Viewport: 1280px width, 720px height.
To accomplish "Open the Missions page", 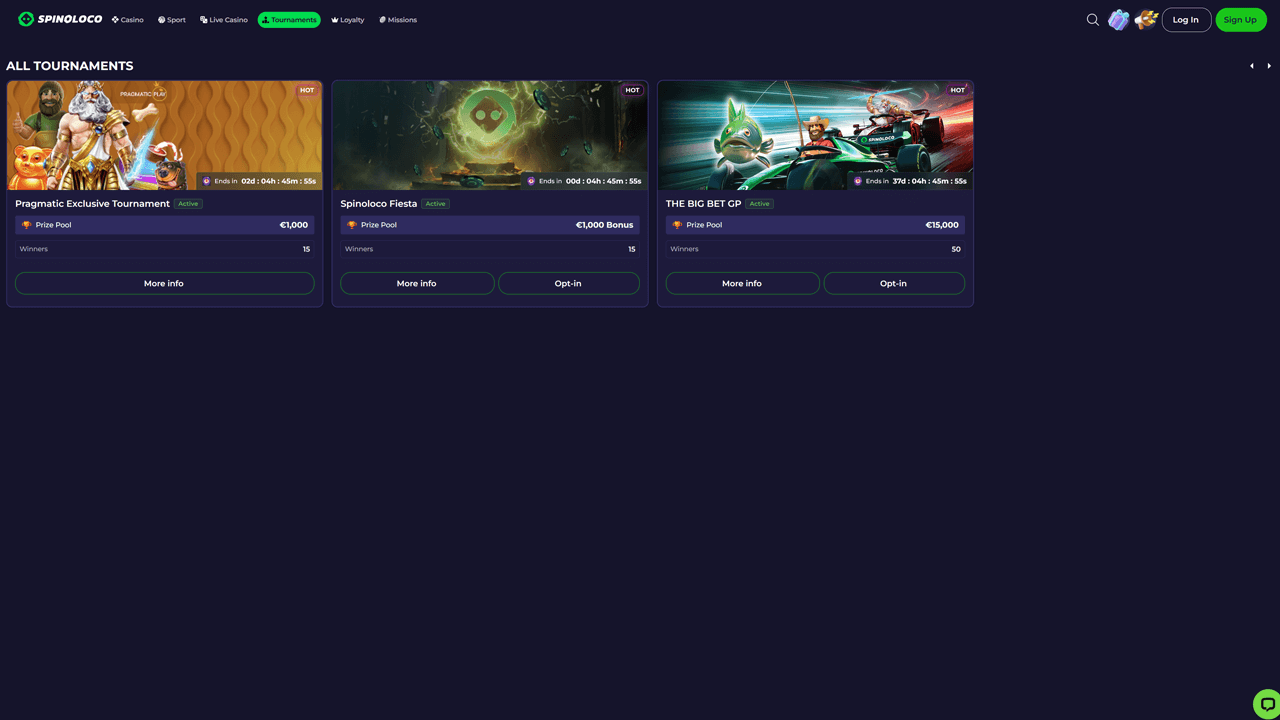I will point(398,20).
